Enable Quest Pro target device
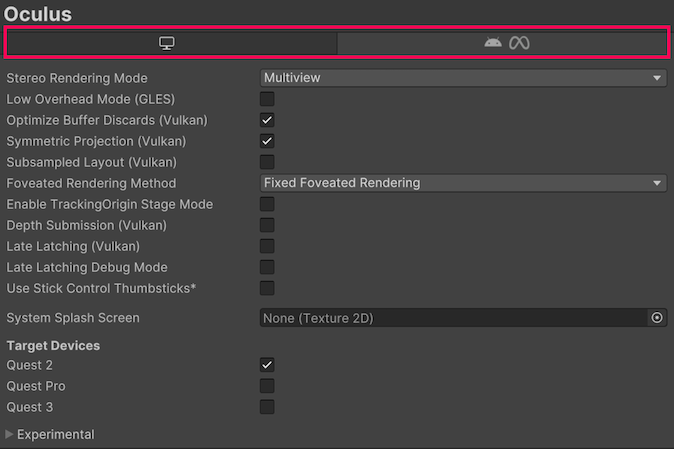674x449 pixels. pos(267,386)
